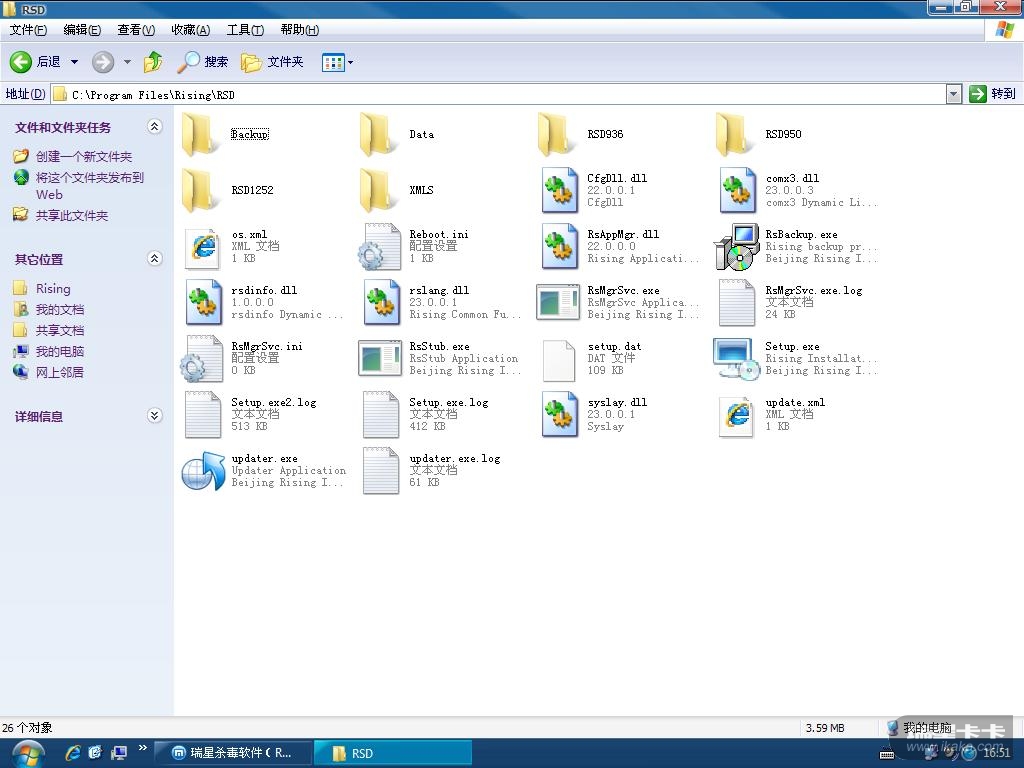
Task: Click the Forward arrow button
Action: (103, 62)
